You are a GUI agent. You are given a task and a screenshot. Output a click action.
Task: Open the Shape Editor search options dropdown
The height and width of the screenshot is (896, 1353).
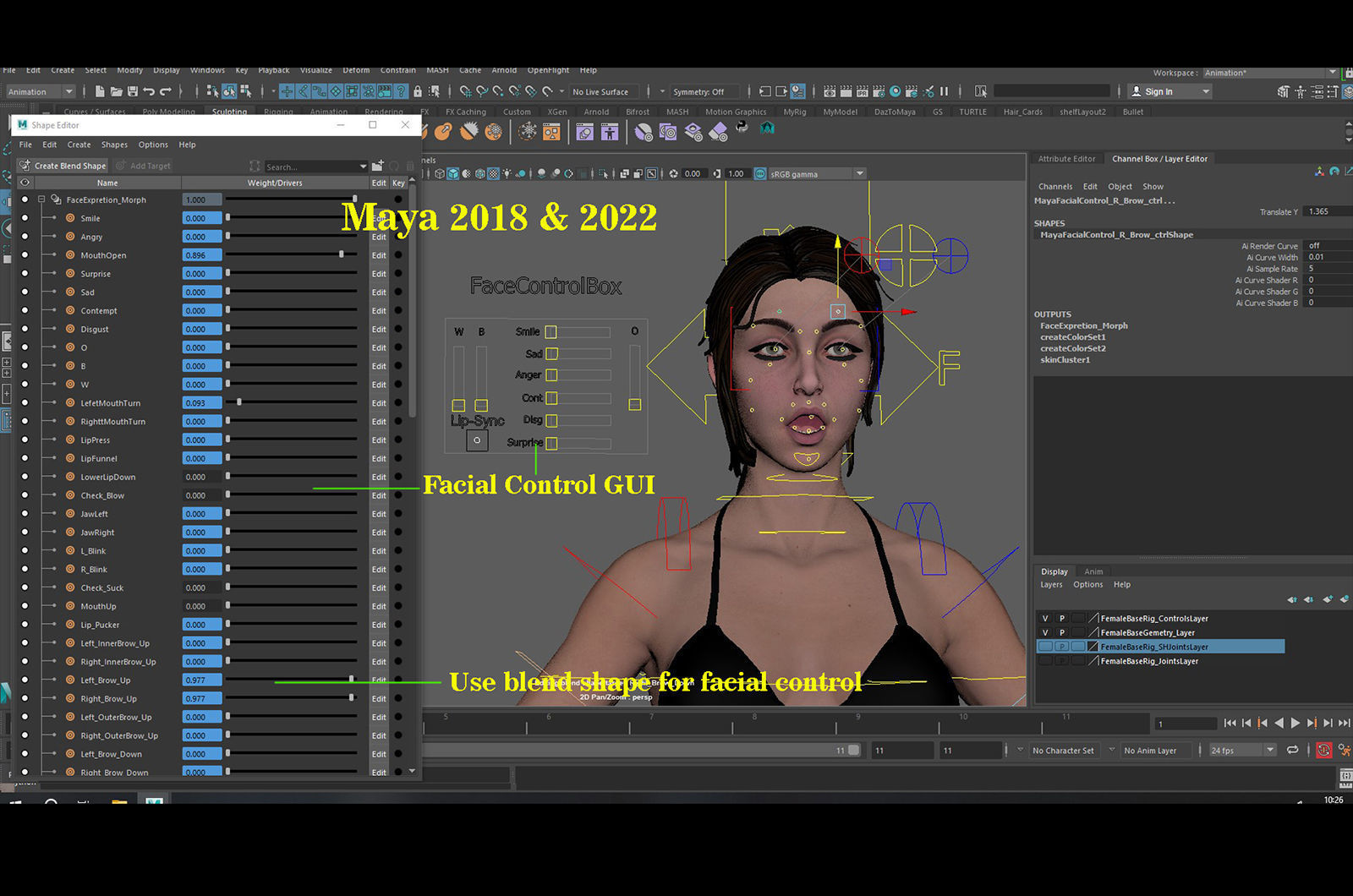363,167
